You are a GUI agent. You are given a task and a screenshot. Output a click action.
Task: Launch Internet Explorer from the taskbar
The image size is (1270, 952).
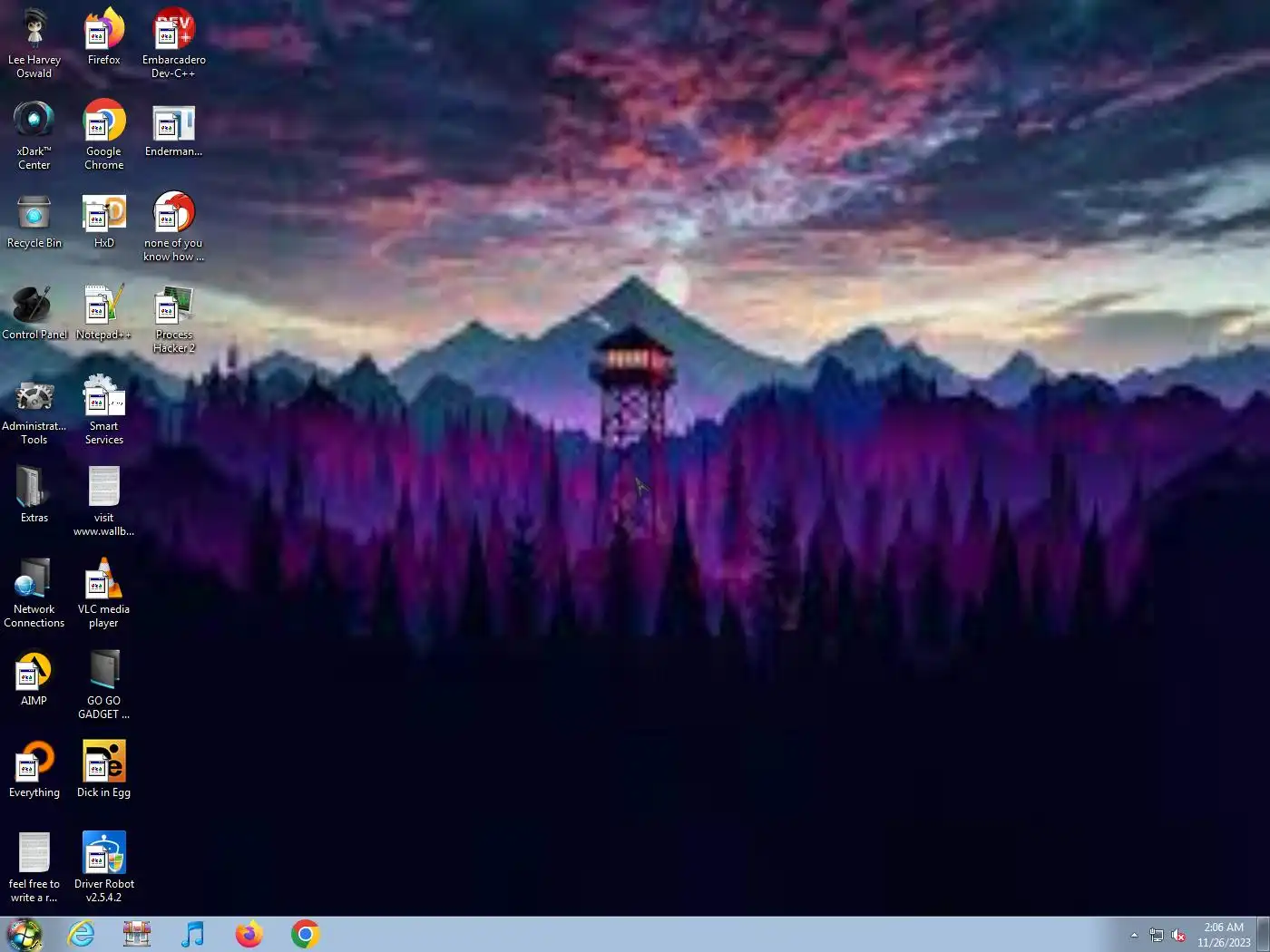tap(81, 934)
